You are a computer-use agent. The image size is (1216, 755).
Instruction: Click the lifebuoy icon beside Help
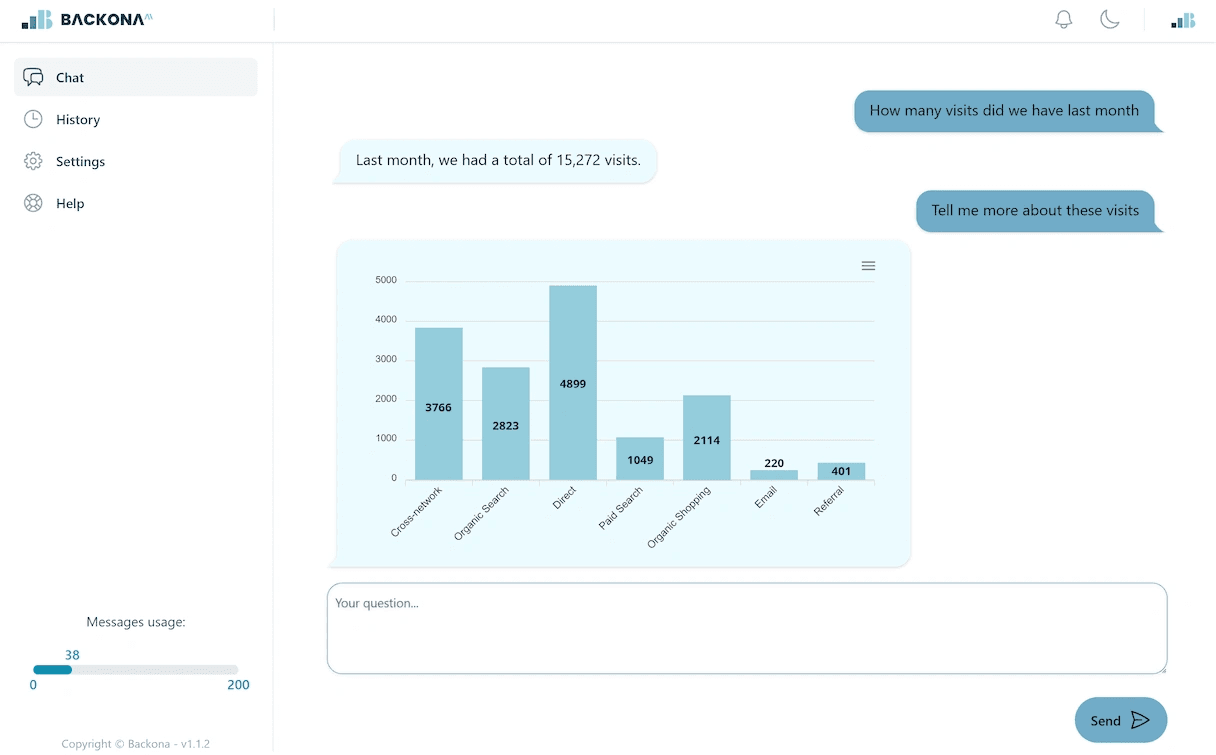point(33,203)
